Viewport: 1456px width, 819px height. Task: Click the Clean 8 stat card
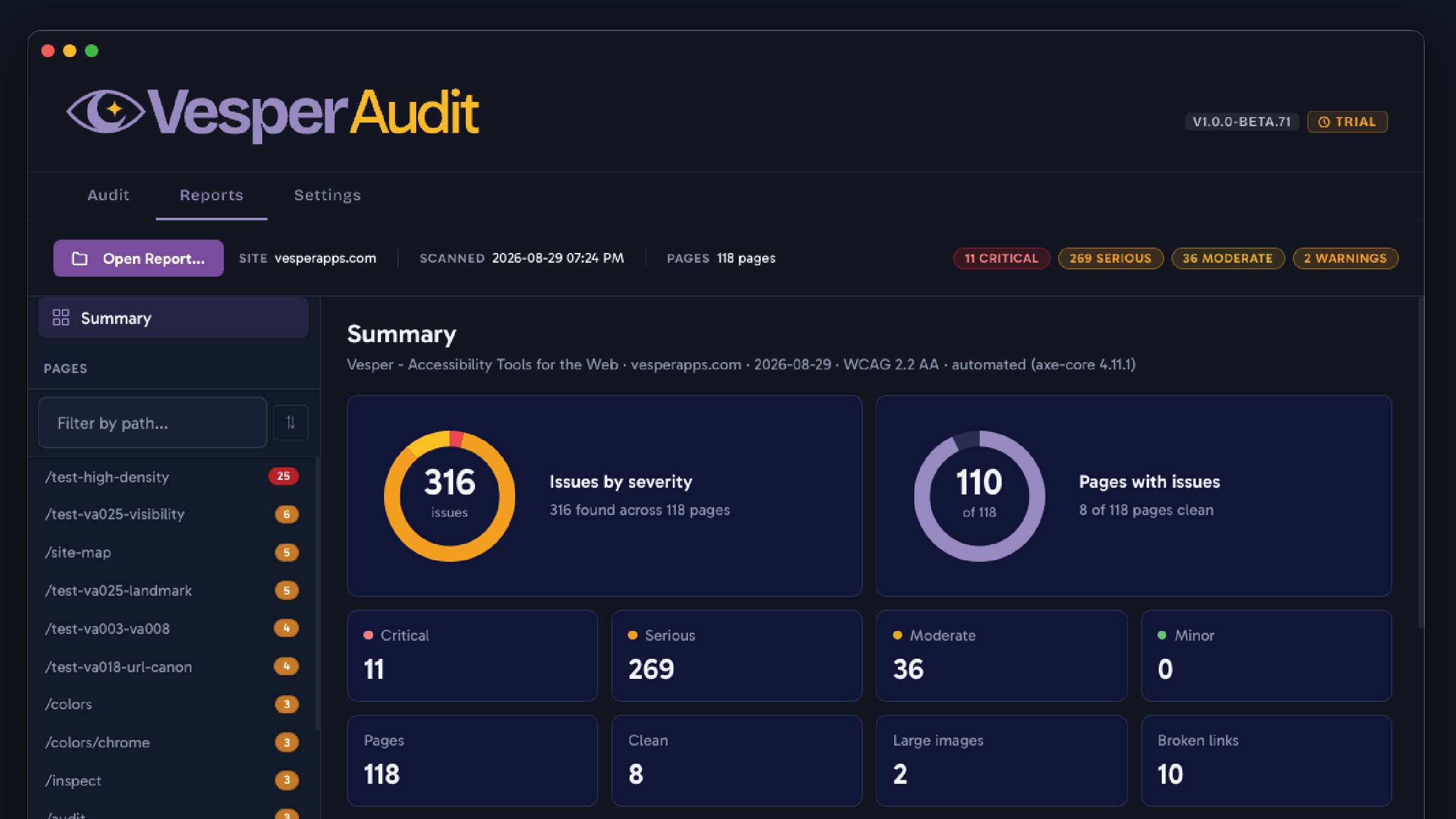click(736, 761)
